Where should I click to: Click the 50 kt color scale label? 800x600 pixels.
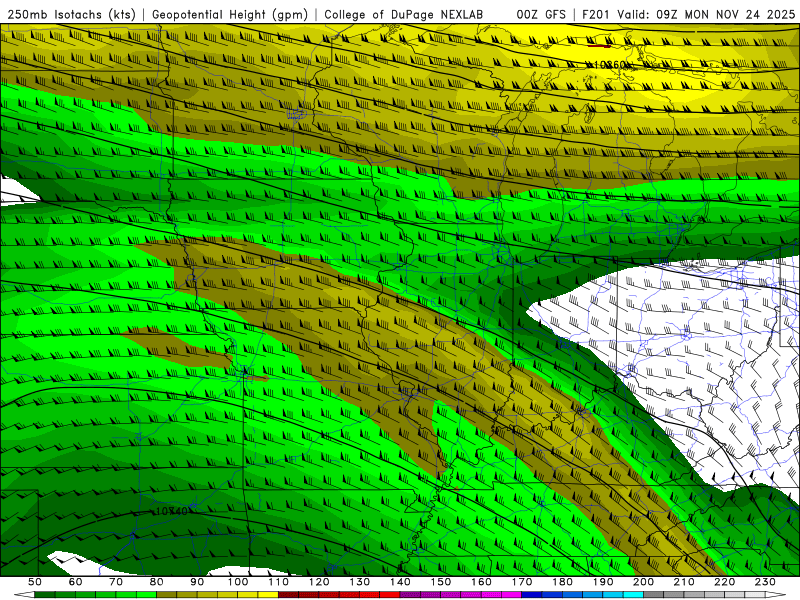pyautogui.click(x=35, y=582)
